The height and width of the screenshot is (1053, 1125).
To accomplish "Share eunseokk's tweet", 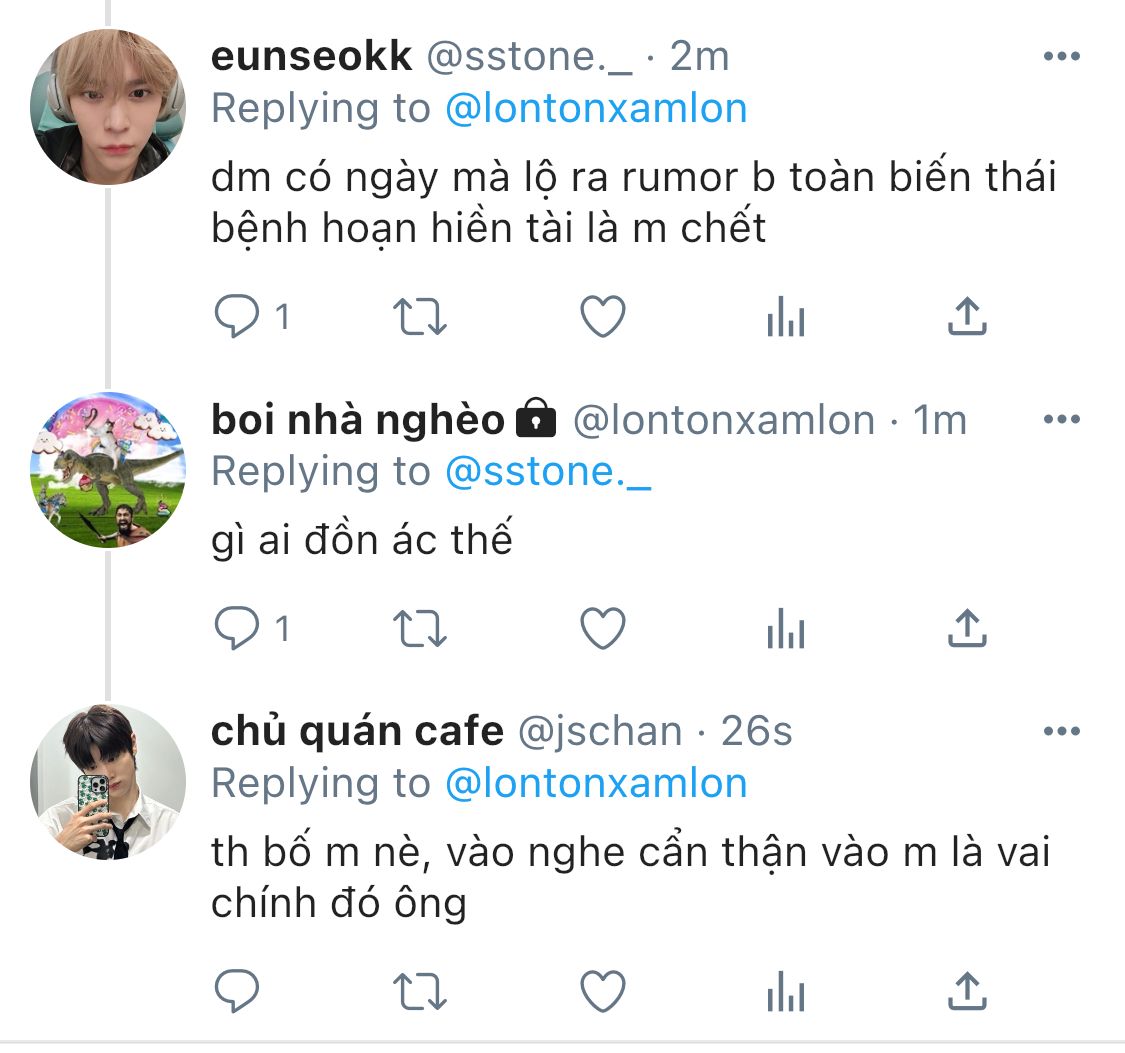I will coord(966,318).
